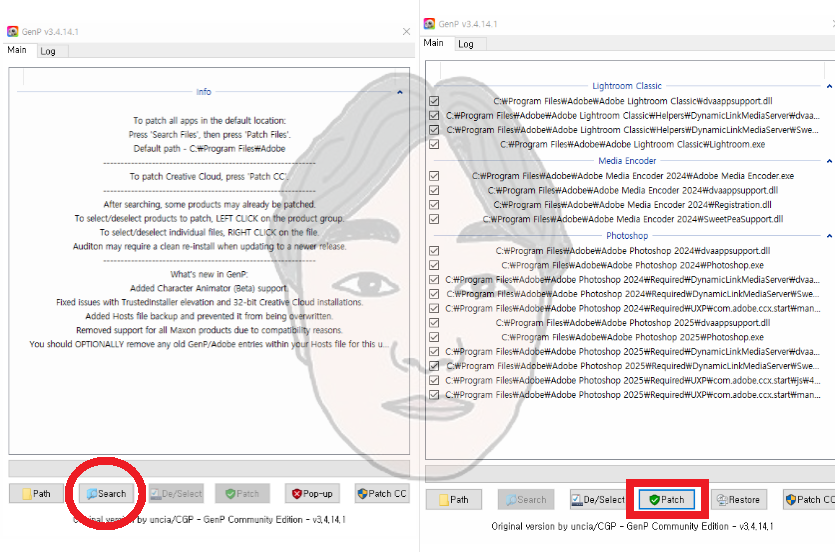Image resolution: width=835 pixels, height=552 pixels.
Task: Uncheck Media Encoder 2024 dvaappsupport.dll checkbox
Action: [434, 190]
